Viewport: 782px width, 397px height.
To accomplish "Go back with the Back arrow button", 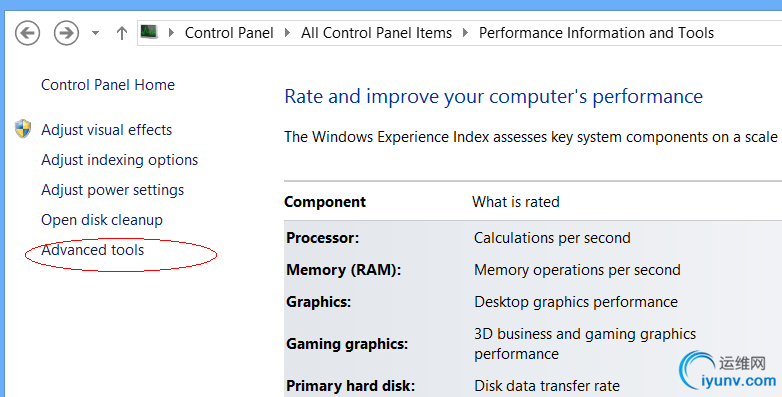I will click(27, 33).
